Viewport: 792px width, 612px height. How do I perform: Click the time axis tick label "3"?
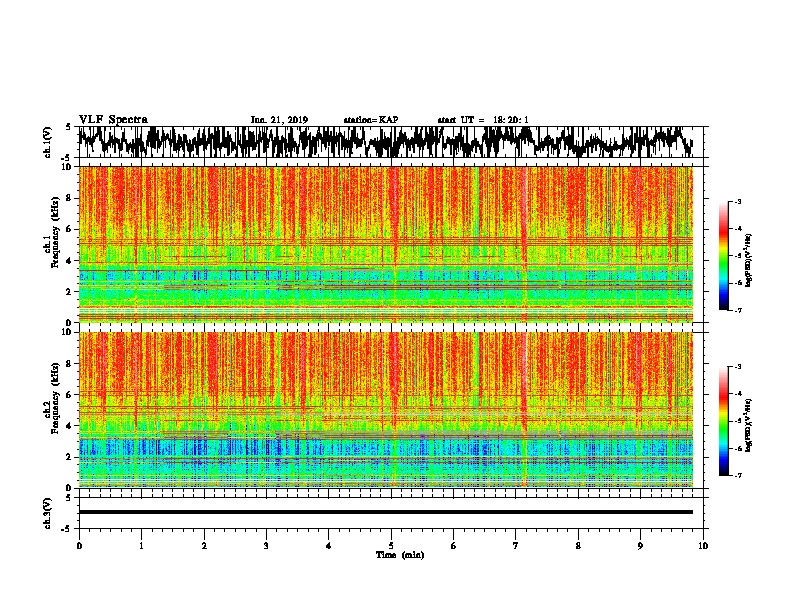(x=266, y=546)
